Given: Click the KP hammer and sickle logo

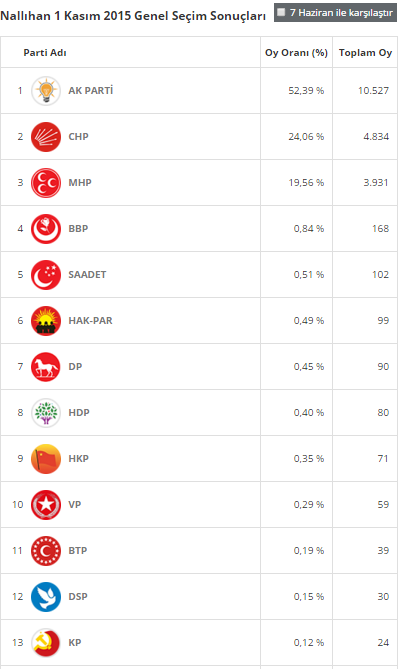Looking at the screenshot, I should 46,643.
